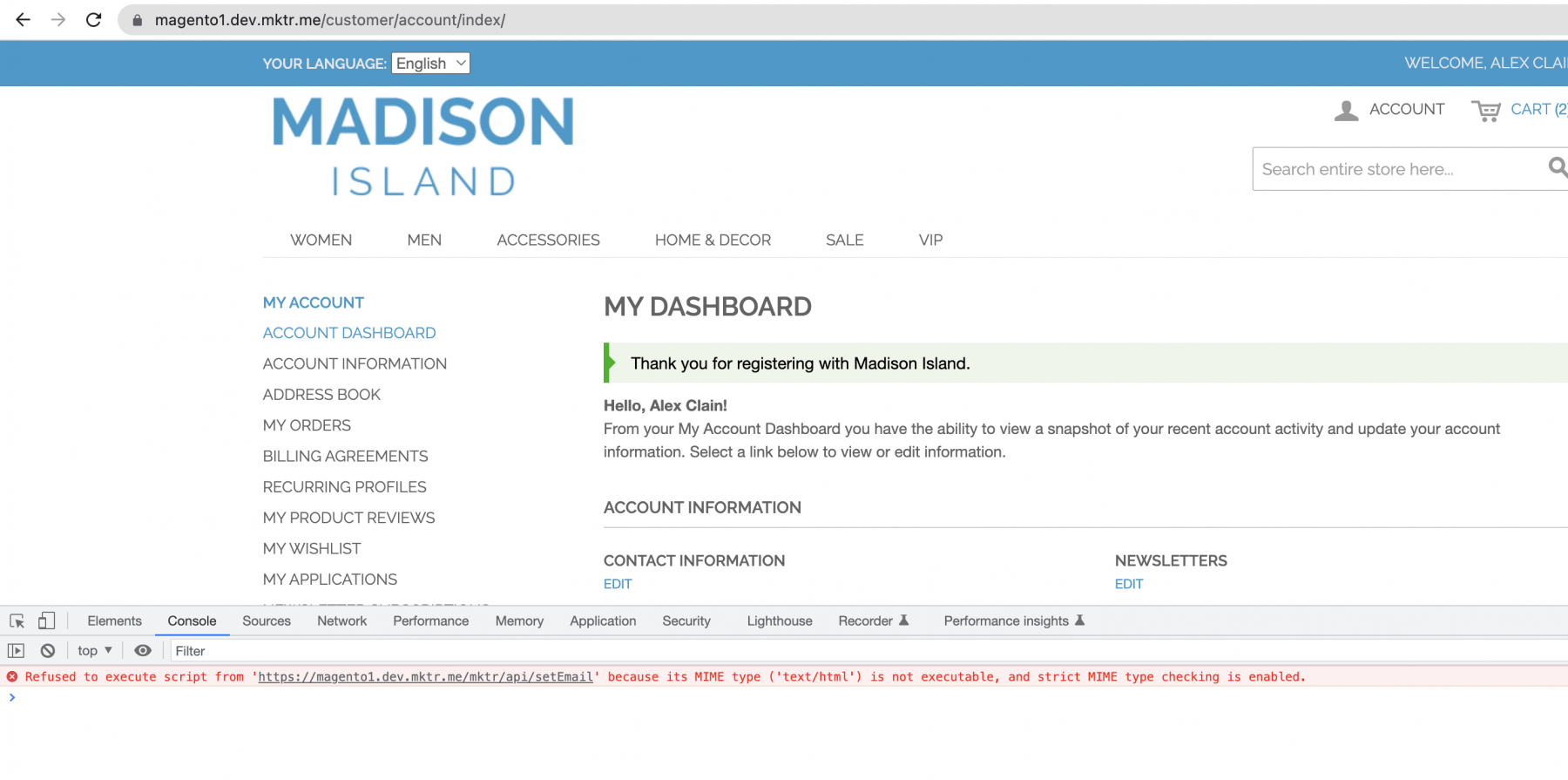Click the eye icon for live expressions
1568x780 pixels.
coord(143,651)
